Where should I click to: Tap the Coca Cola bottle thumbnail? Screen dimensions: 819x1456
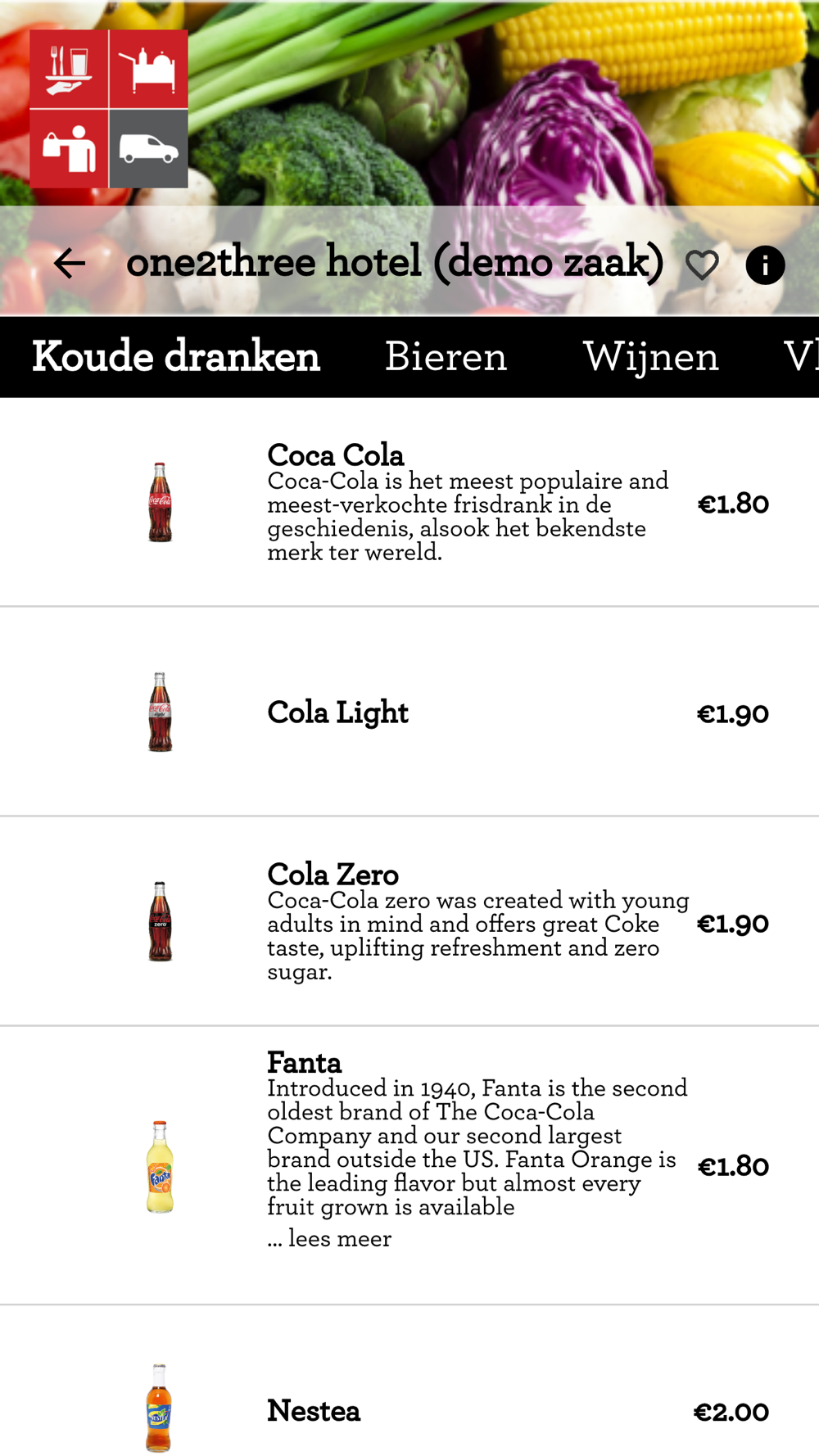pyautogui.click(x=160, y=502)
